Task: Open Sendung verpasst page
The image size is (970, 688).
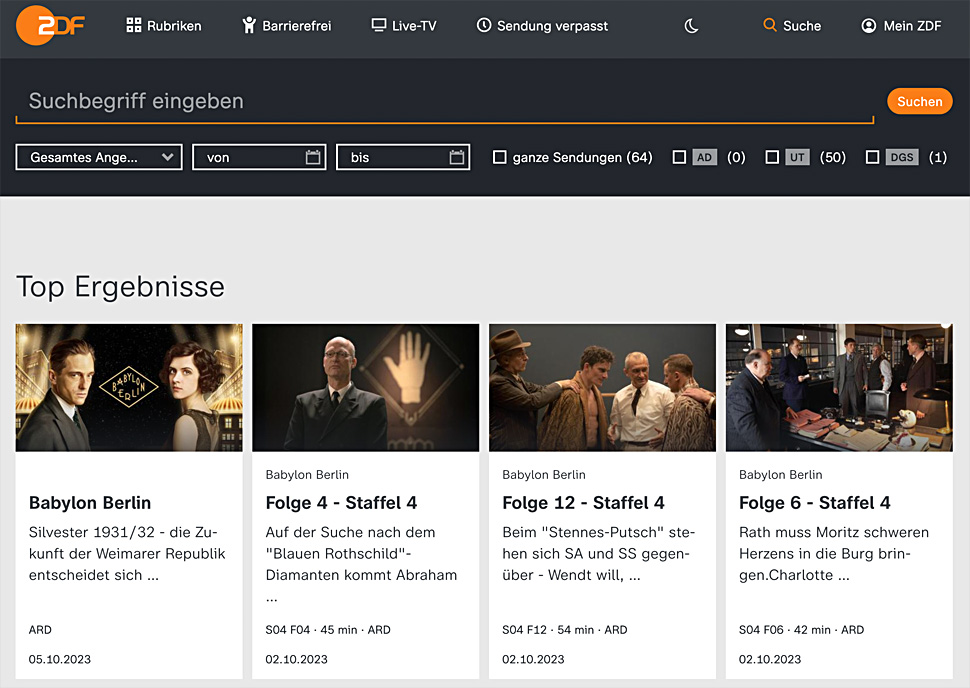Action: point(542,25)
